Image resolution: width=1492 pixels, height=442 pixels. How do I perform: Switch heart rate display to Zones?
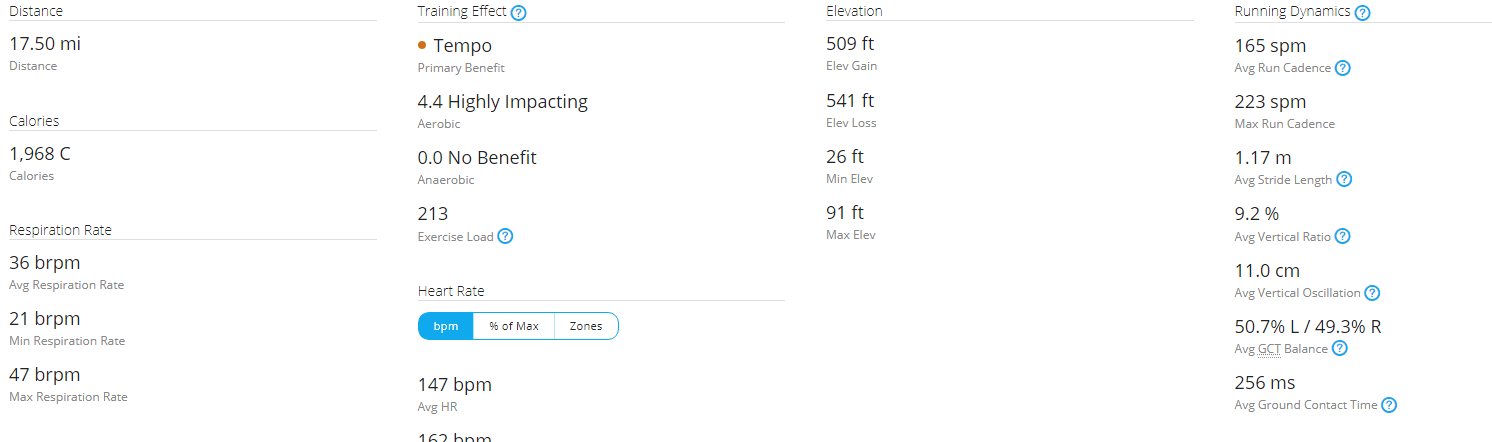click(x=586, y=326)
